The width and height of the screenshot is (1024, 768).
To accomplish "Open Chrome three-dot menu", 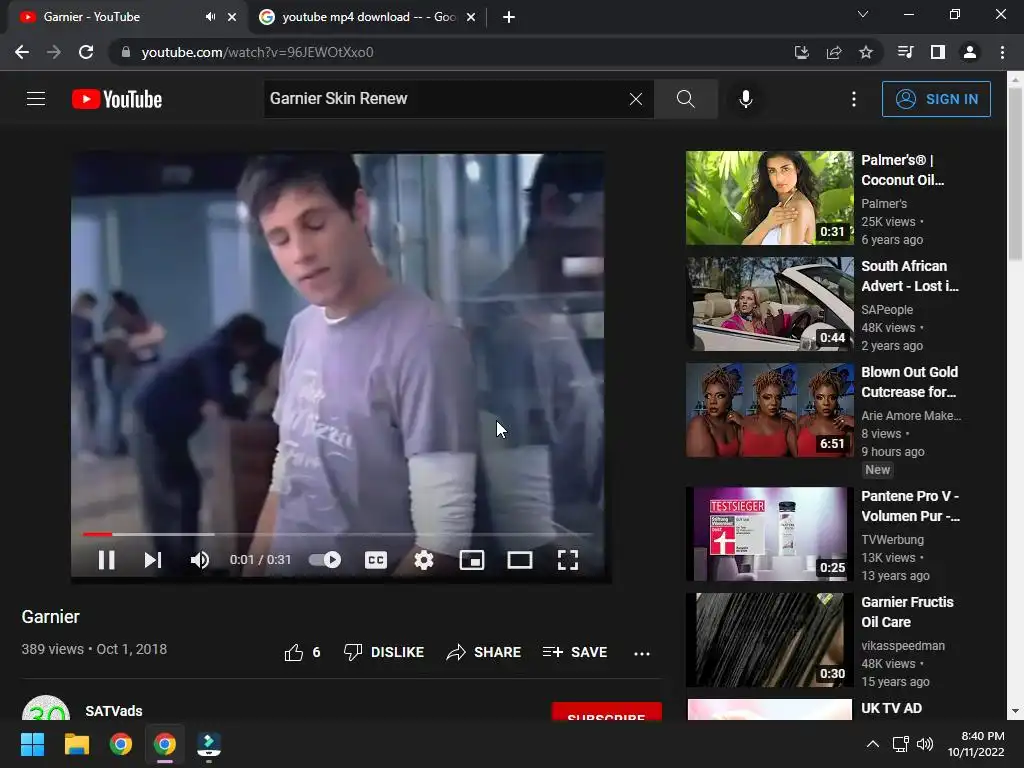I will [x=1002, y=52].
